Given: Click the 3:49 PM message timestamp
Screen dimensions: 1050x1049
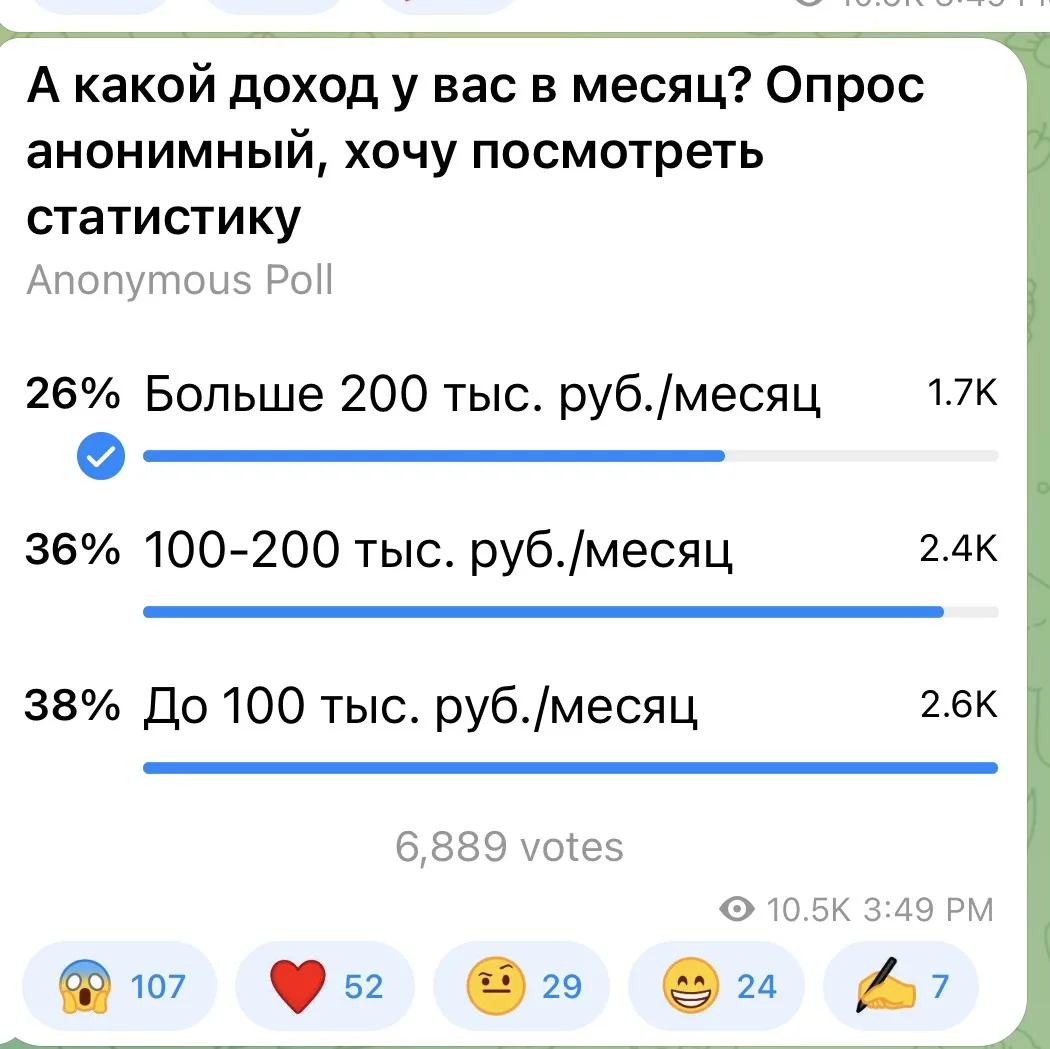Looking at the screenshot, I should (928, 910).
